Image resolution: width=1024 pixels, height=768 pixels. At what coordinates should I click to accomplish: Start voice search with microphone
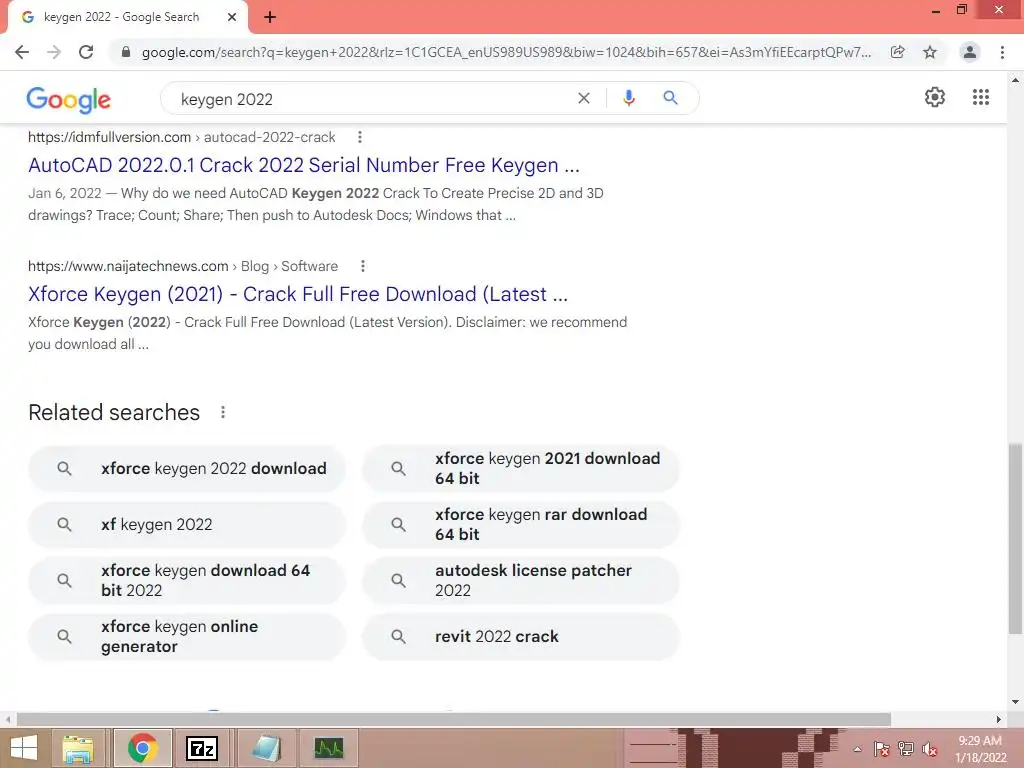click(629, 98)
